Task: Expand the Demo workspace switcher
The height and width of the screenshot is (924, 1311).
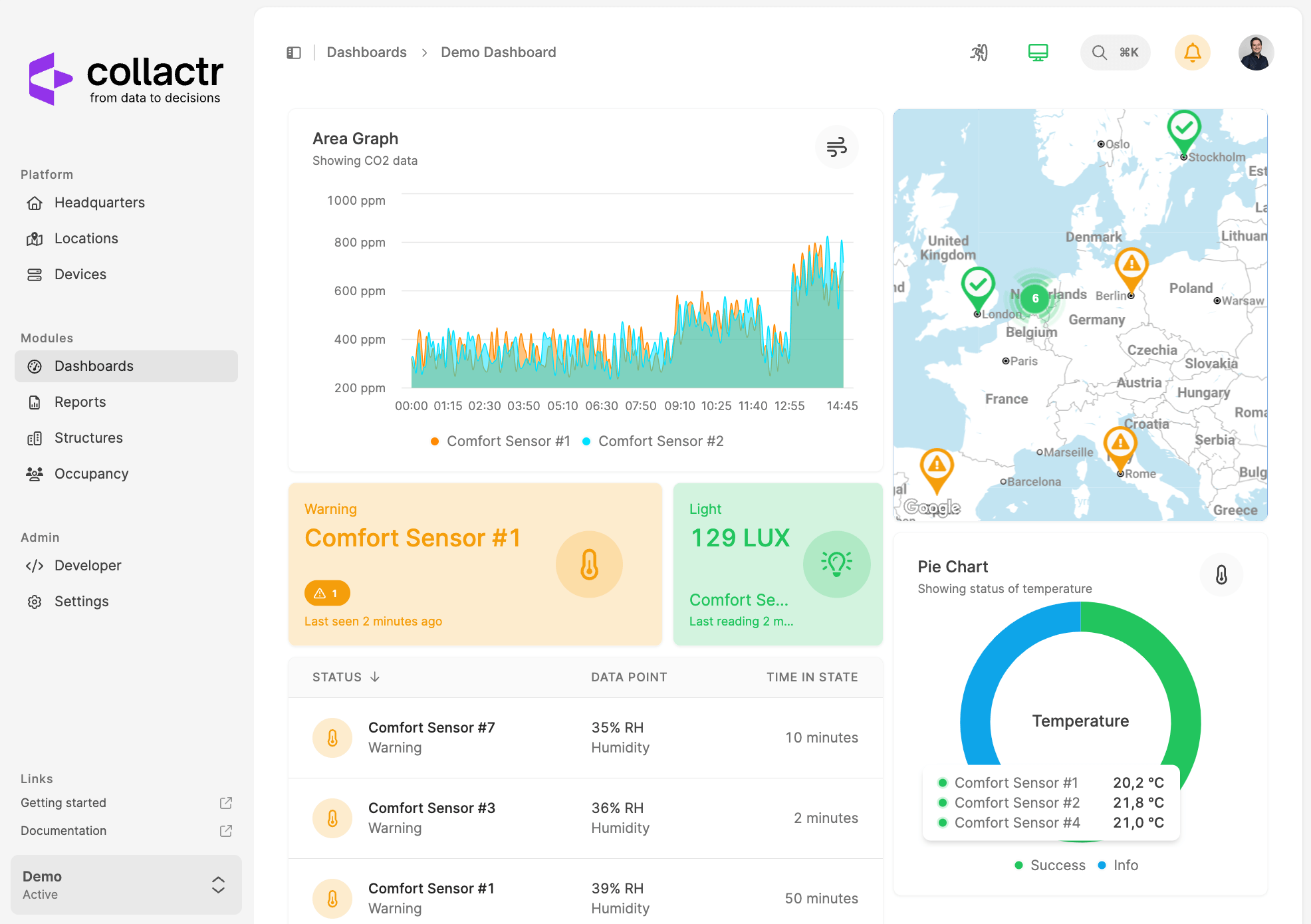Action: coord(219,885)
